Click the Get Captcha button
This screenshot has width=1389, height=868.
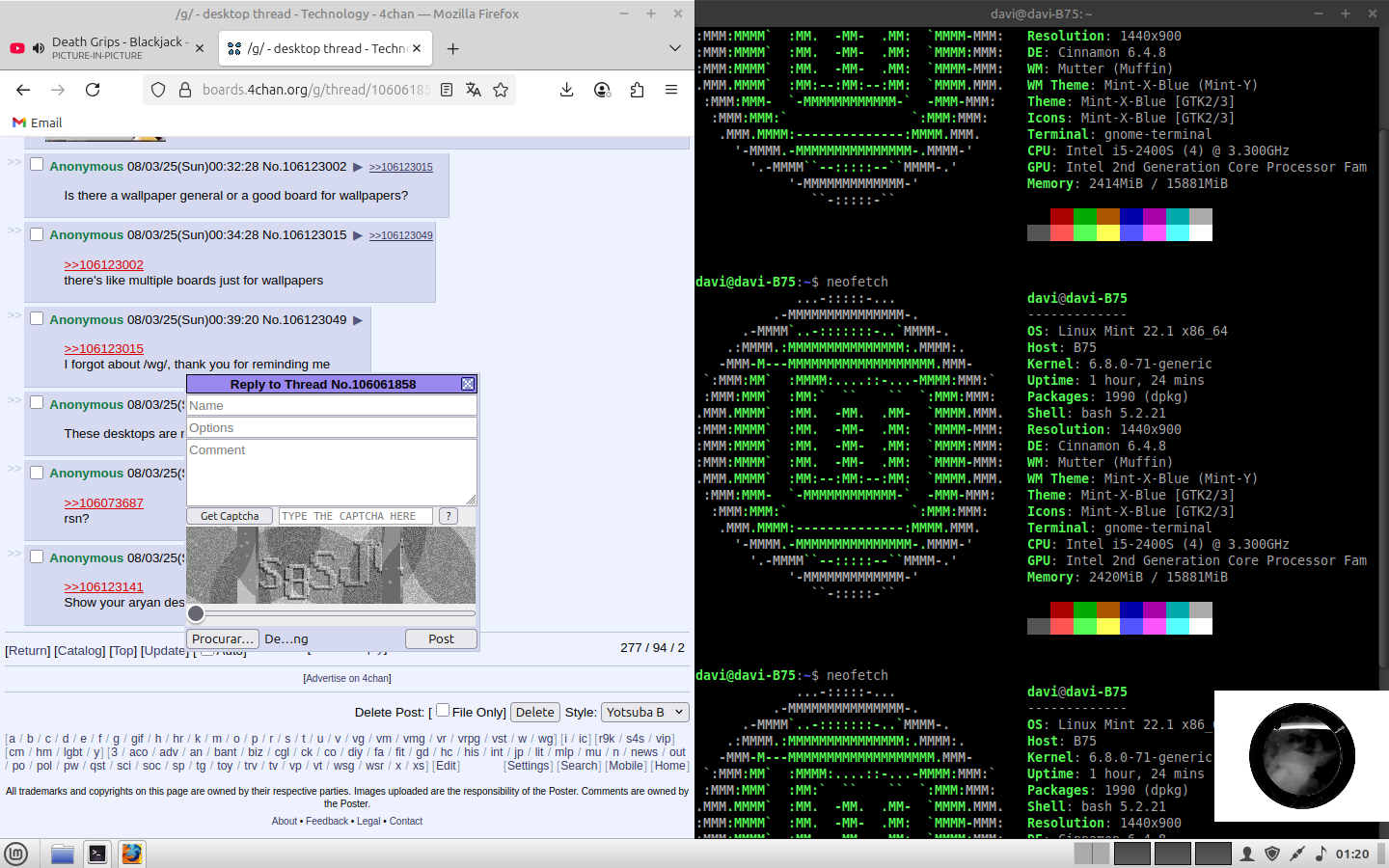[x=230, y=516]
